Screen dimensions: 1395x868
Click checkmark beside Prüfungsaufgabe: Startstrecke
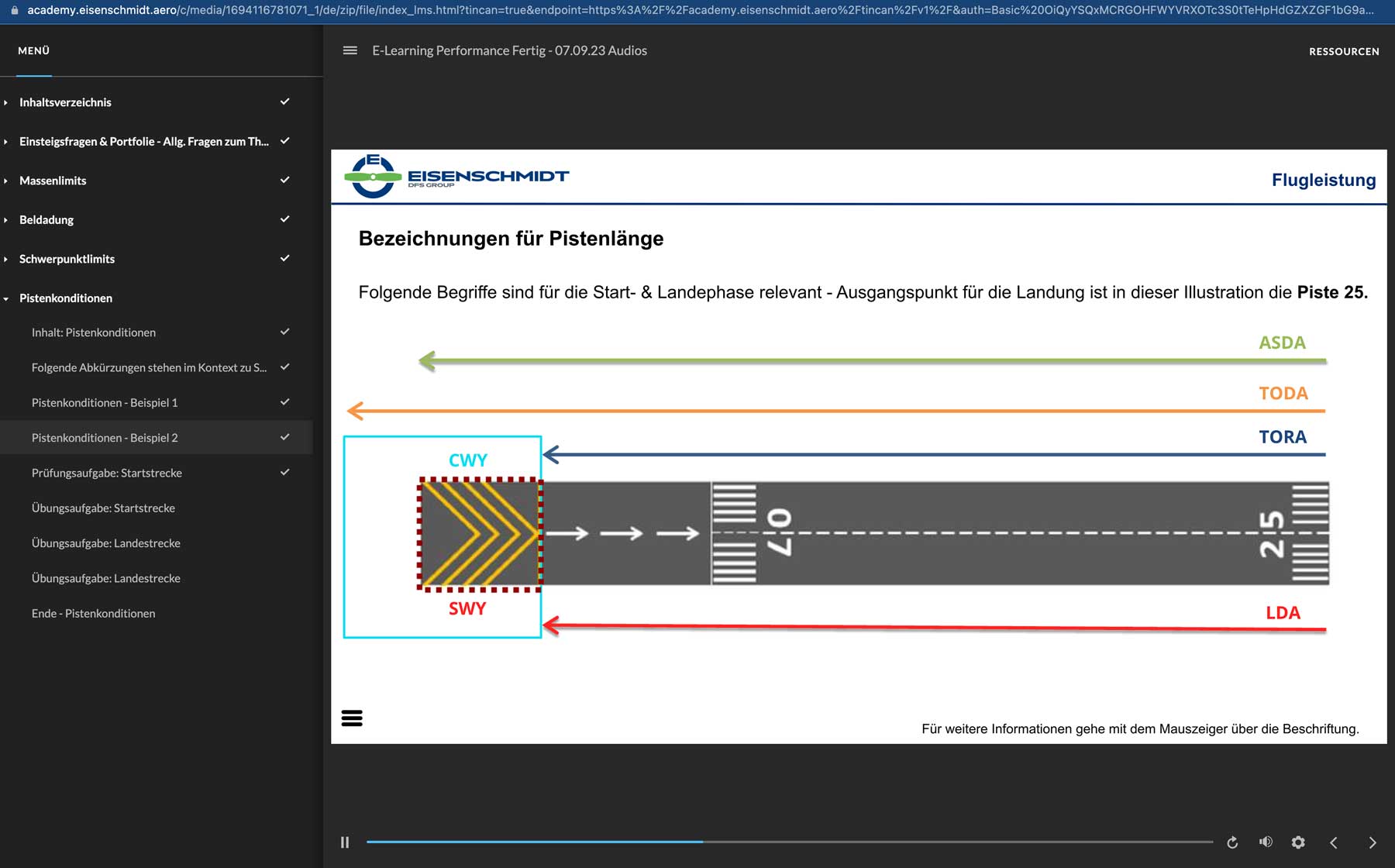tap(284, 472)
